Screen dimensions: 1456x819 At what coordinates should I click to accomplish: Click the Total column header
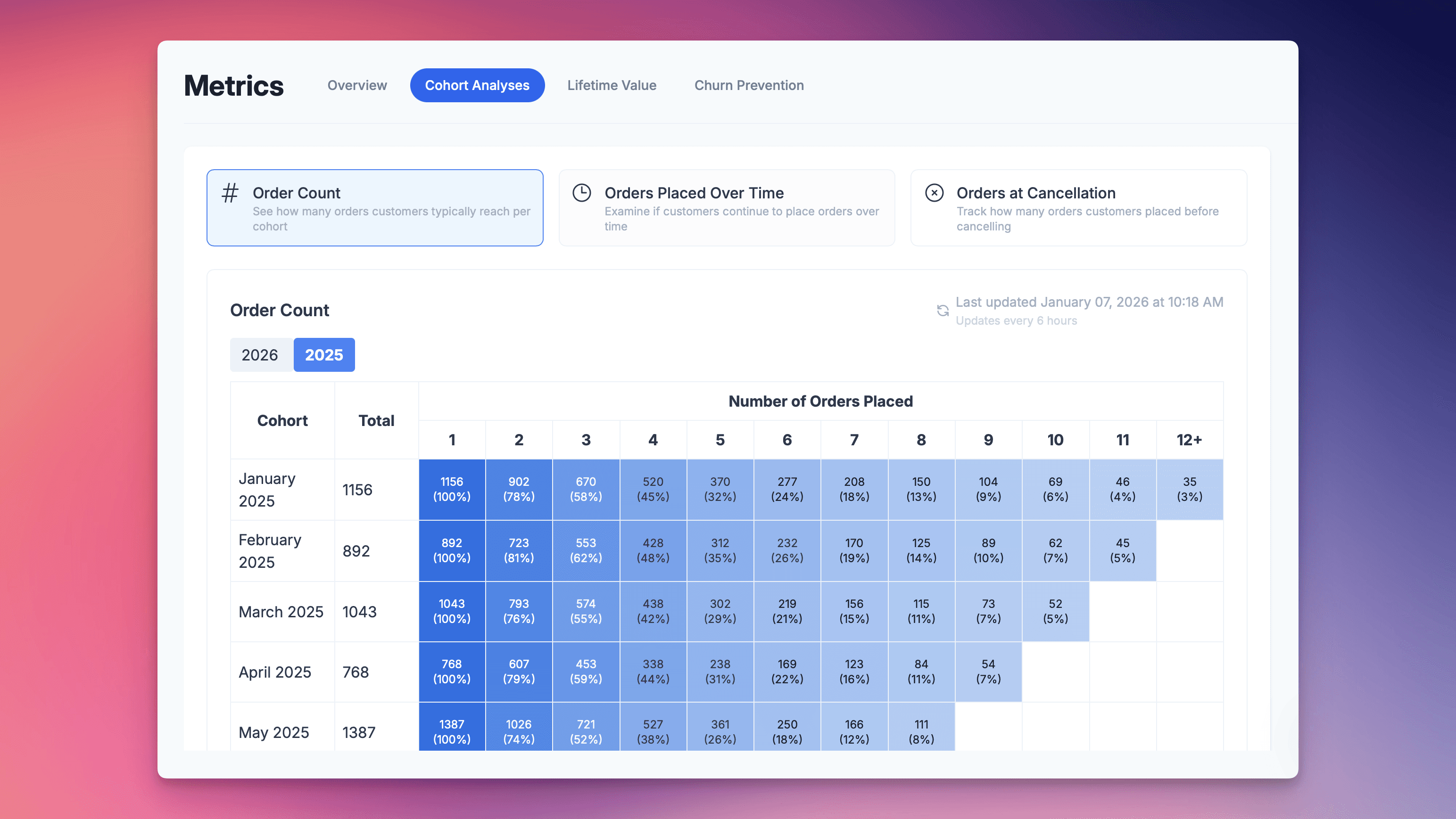point(376,420)
